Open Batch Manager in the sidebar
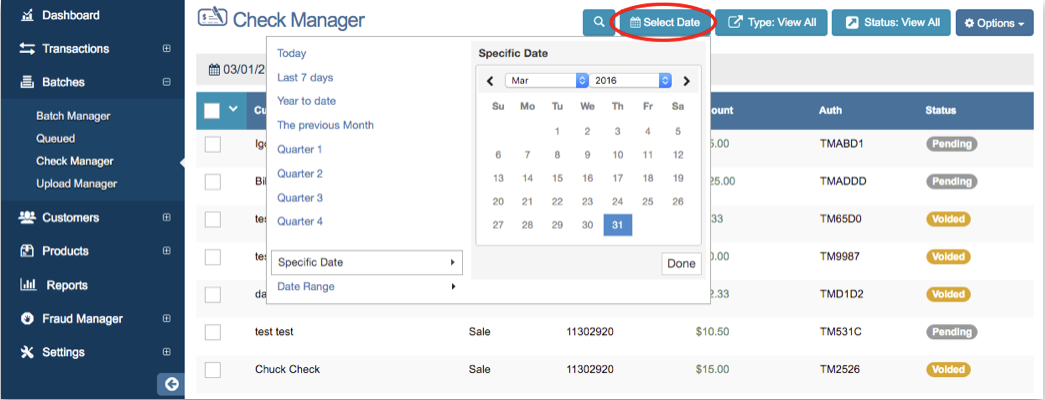The height and width of the screenshot is (400, 1045). pyautogui.click(x=73, y=116)
